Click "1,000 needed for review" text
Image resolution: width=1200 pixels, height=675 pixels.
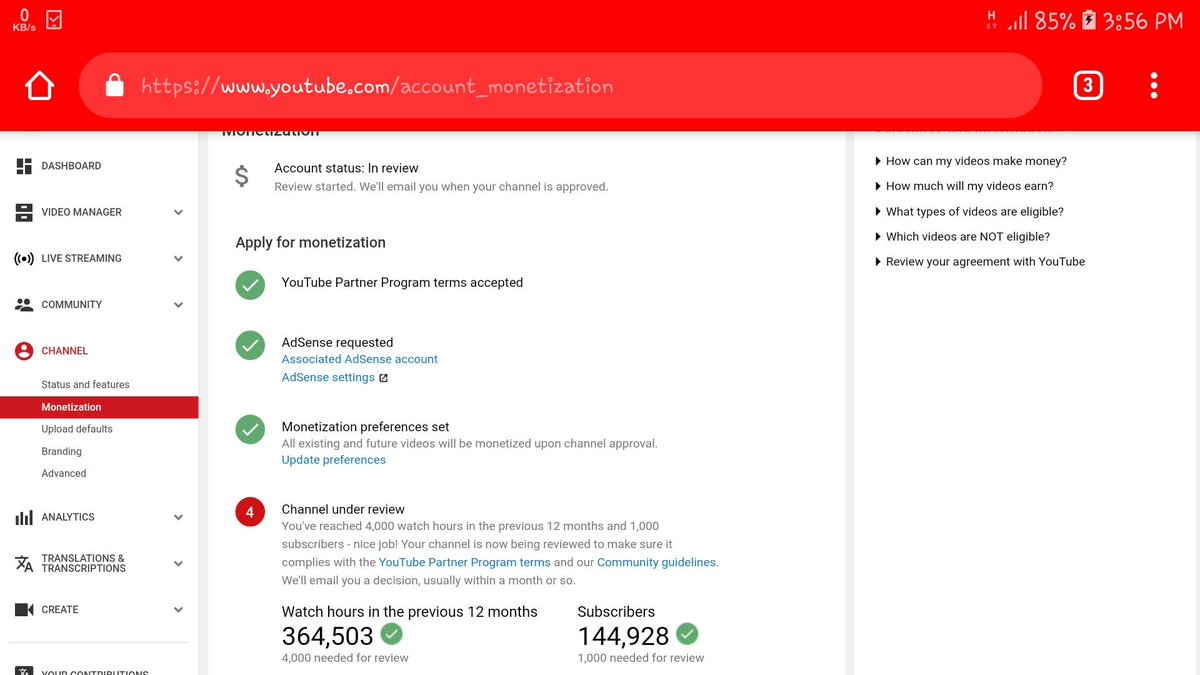point(641,658)
